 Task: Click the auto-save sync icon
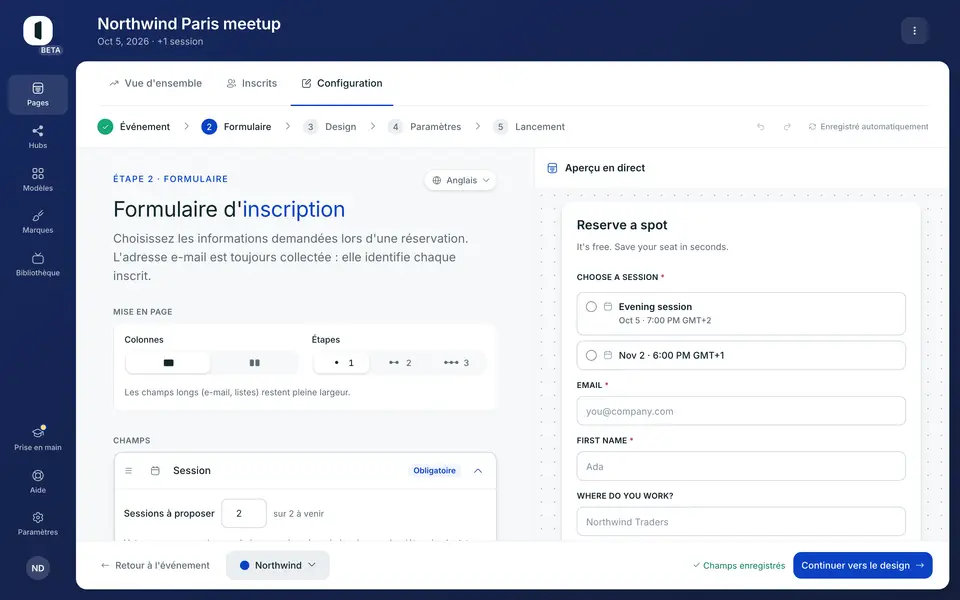tap(812, 127)
